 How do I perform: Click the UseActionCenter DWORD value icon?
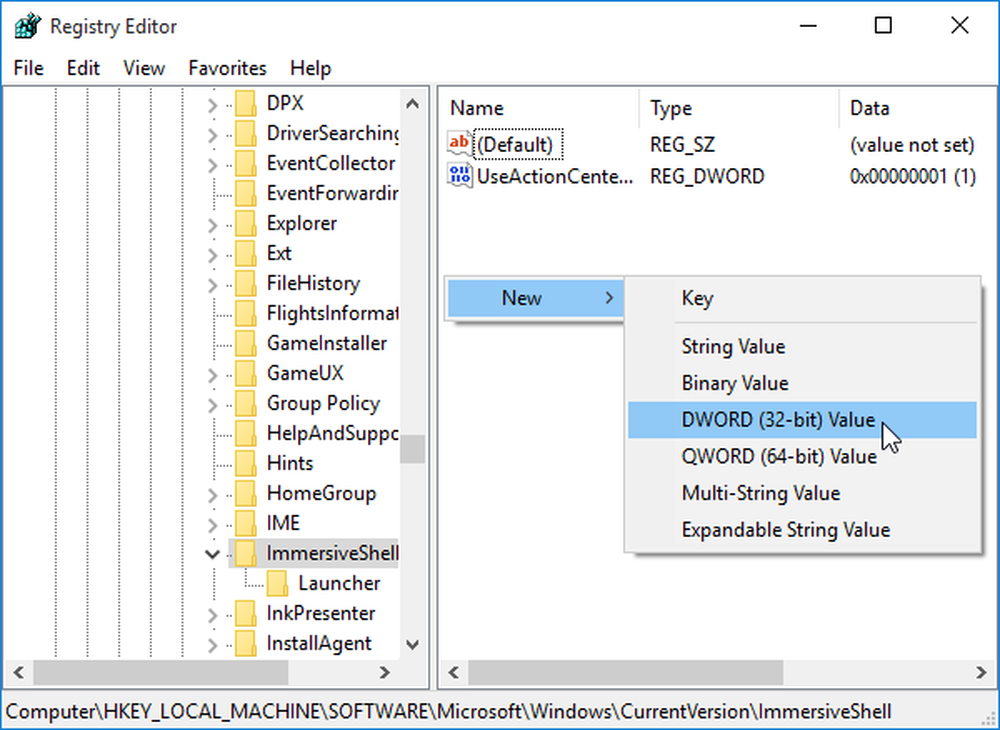459,177
